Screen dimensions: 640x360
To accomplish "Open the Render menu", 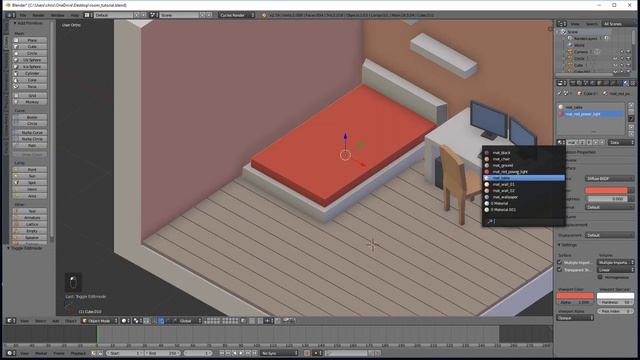I will [38, 15].
